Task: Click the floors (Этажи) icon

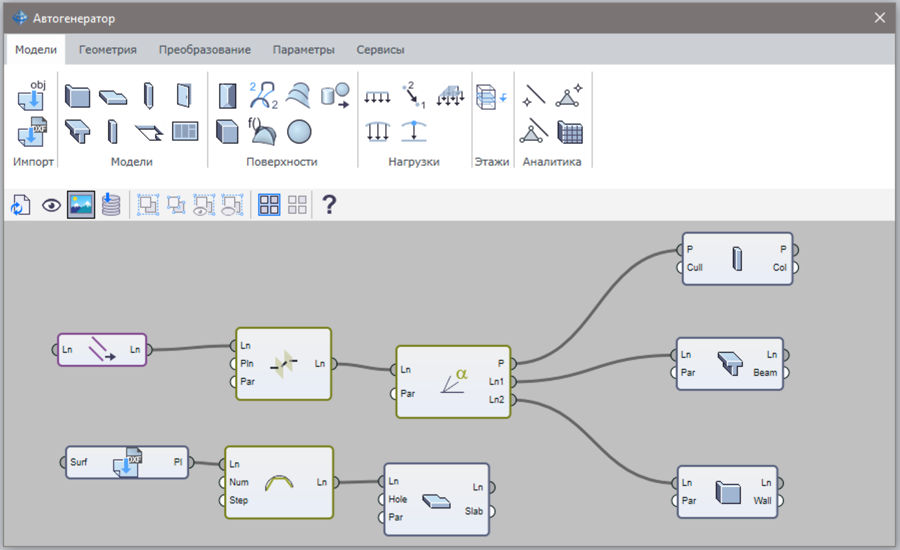Action: 491,97
